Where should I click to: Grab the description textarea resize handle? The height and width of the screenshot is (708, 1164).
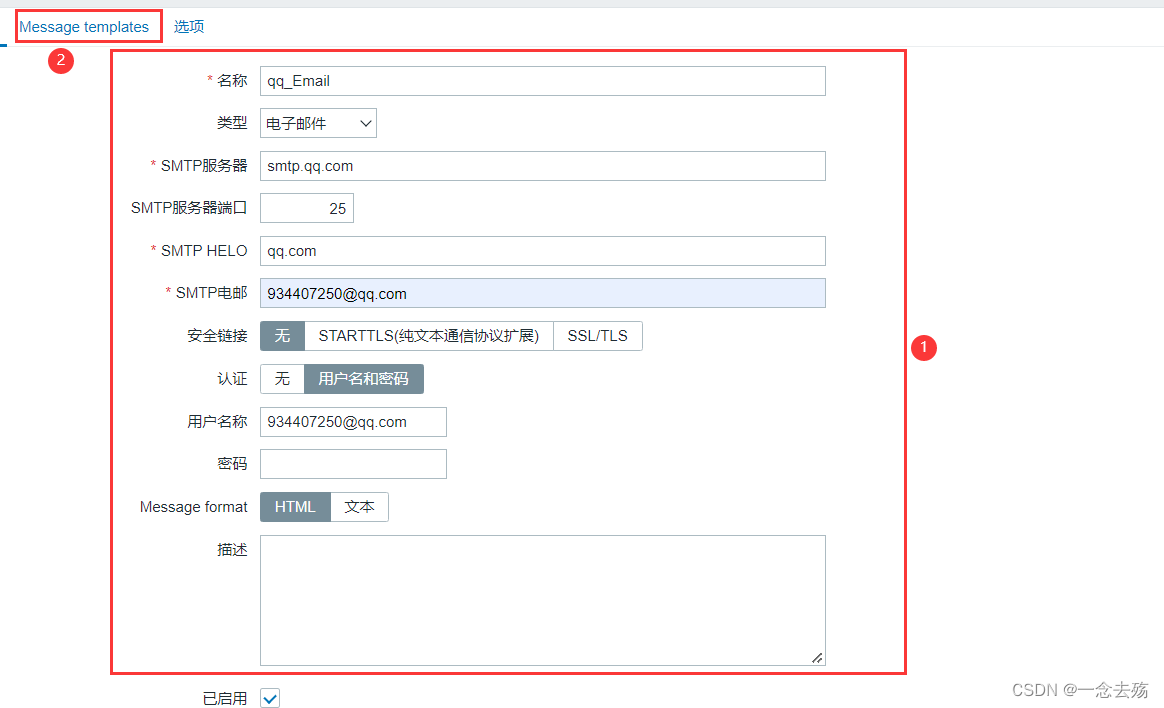(817, 658)
